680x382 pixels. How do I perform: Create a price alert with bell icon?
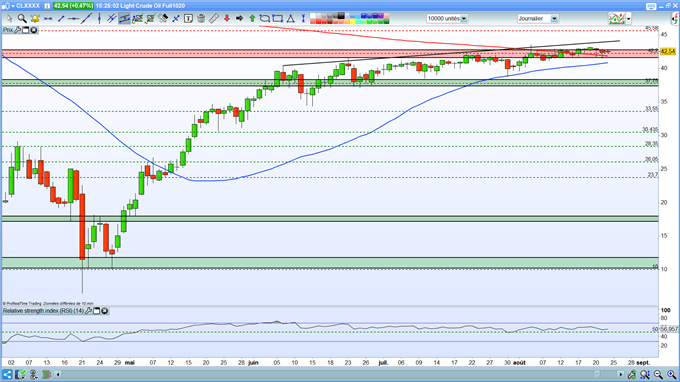tap(35, 19)
